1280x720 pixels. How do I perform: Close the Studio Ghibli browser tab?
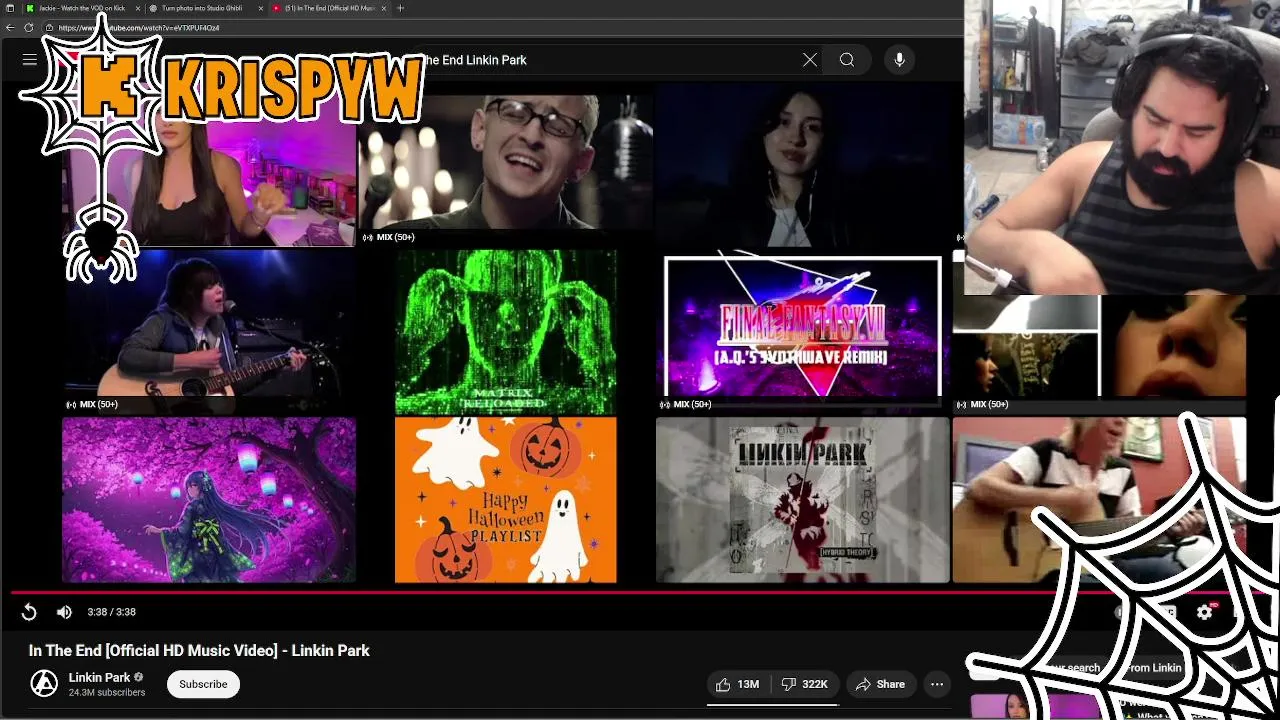point(261,8)
